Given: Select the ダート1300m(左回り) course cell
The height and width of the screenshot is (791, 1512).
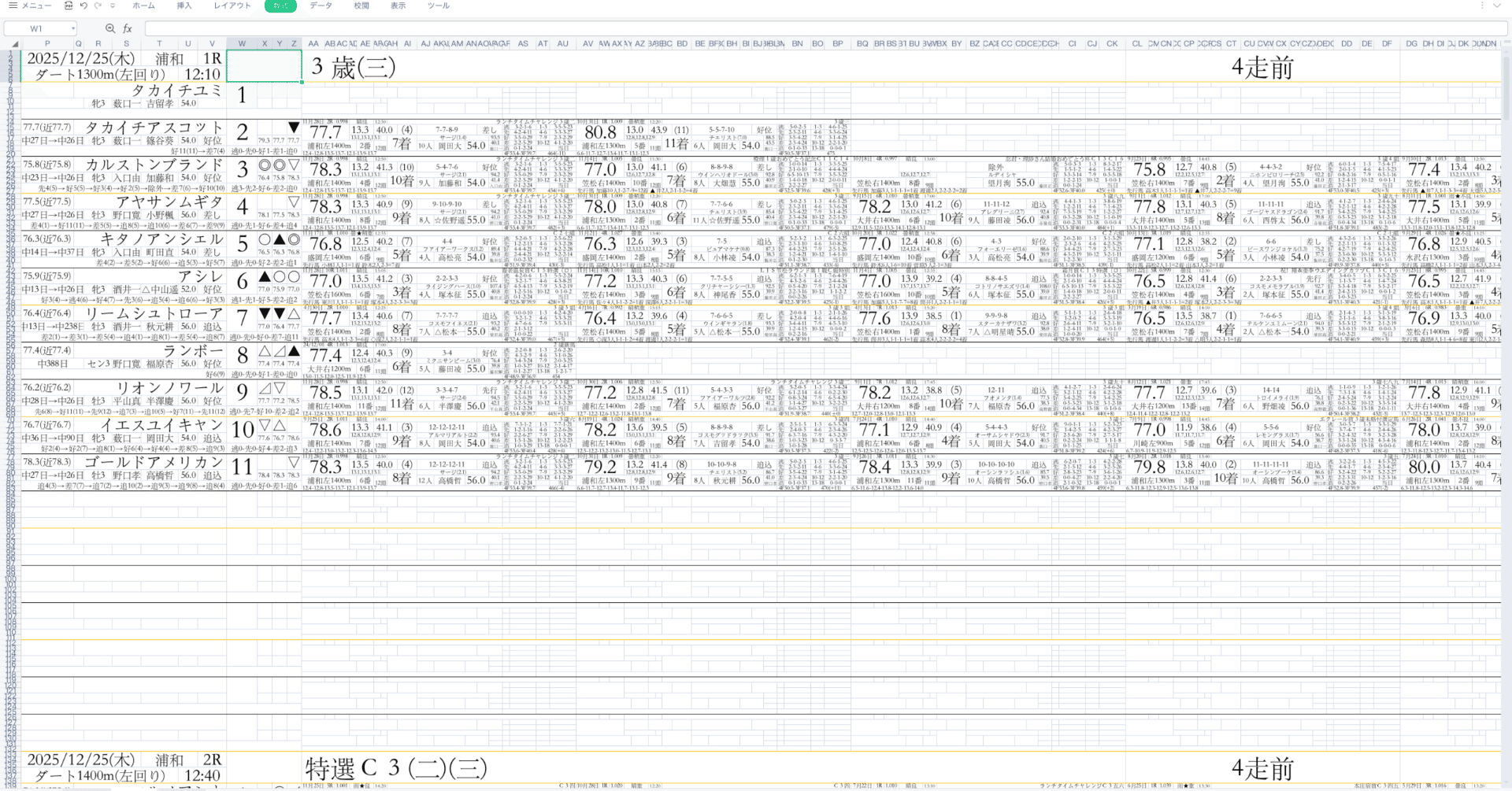Looking at the screenshot, I should click(x=100, y=75).
